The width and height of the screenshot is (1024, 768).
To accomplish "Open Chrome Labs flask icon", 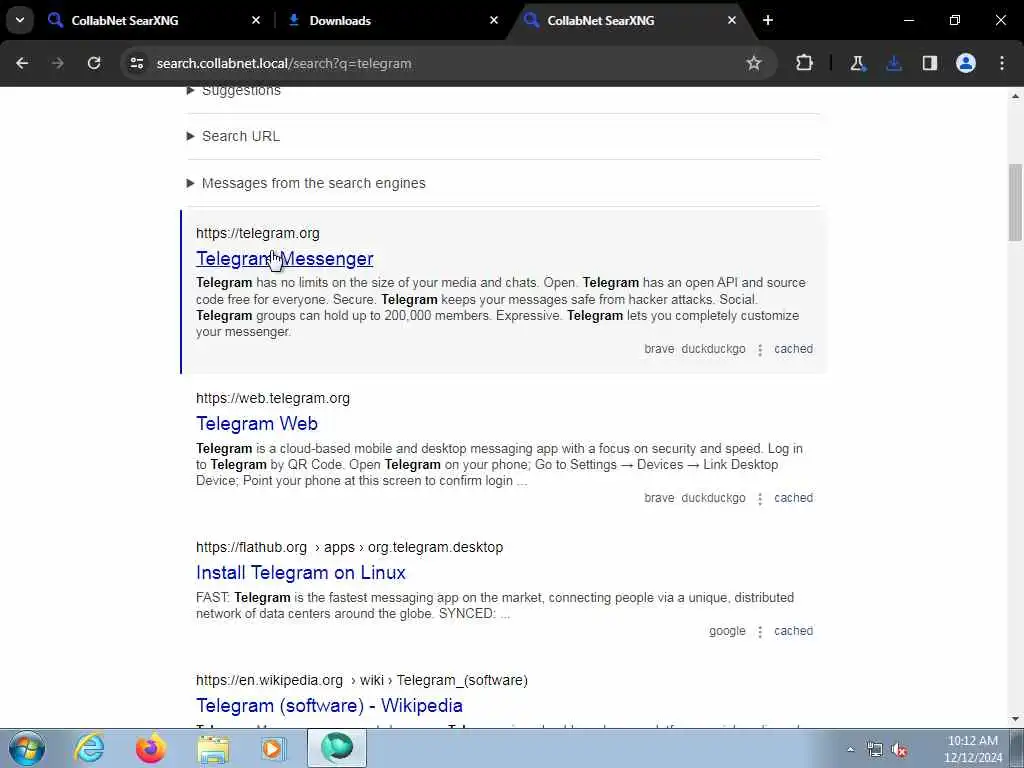I will coord(857,63).
